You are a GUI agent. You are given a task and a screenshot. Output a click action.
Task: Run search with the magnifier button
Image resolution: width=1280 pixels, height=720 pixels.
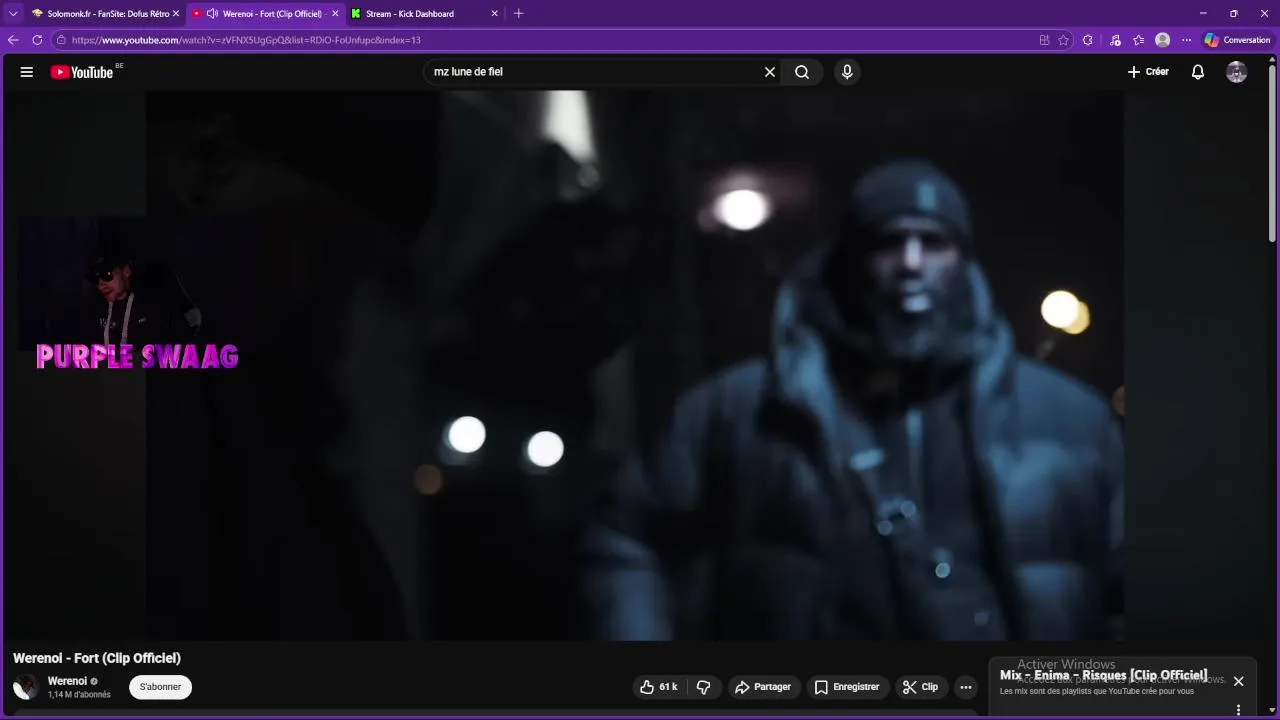click(802, 72)
